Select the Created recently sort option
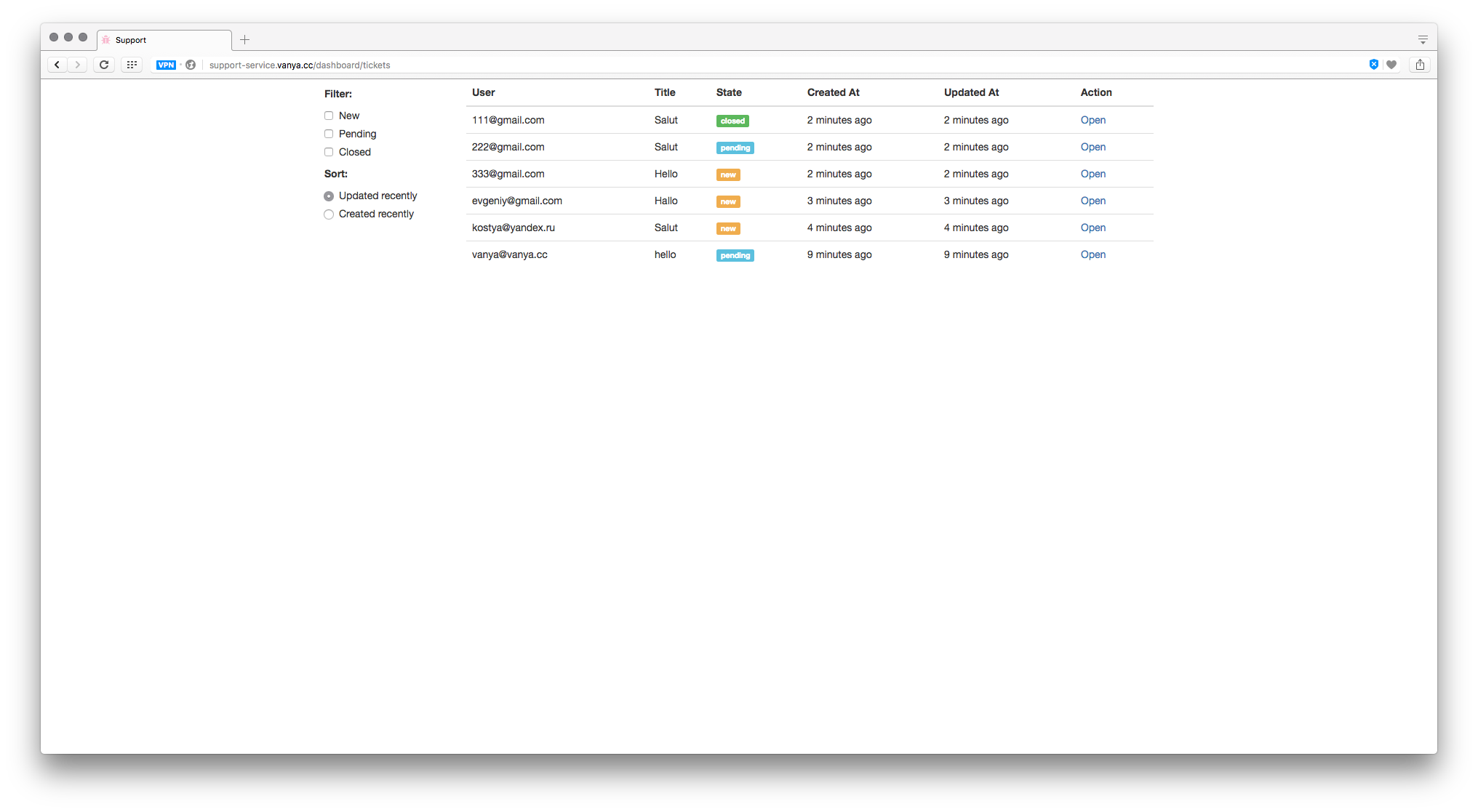The height and width of the screenshot is (812, 1478). [329, 214]
